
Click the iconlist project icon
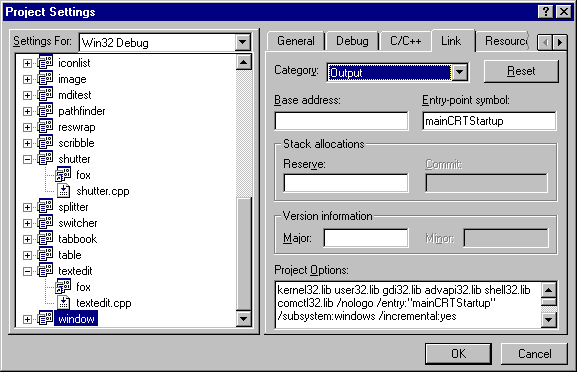pyautogui.click(x=45, y=63)
